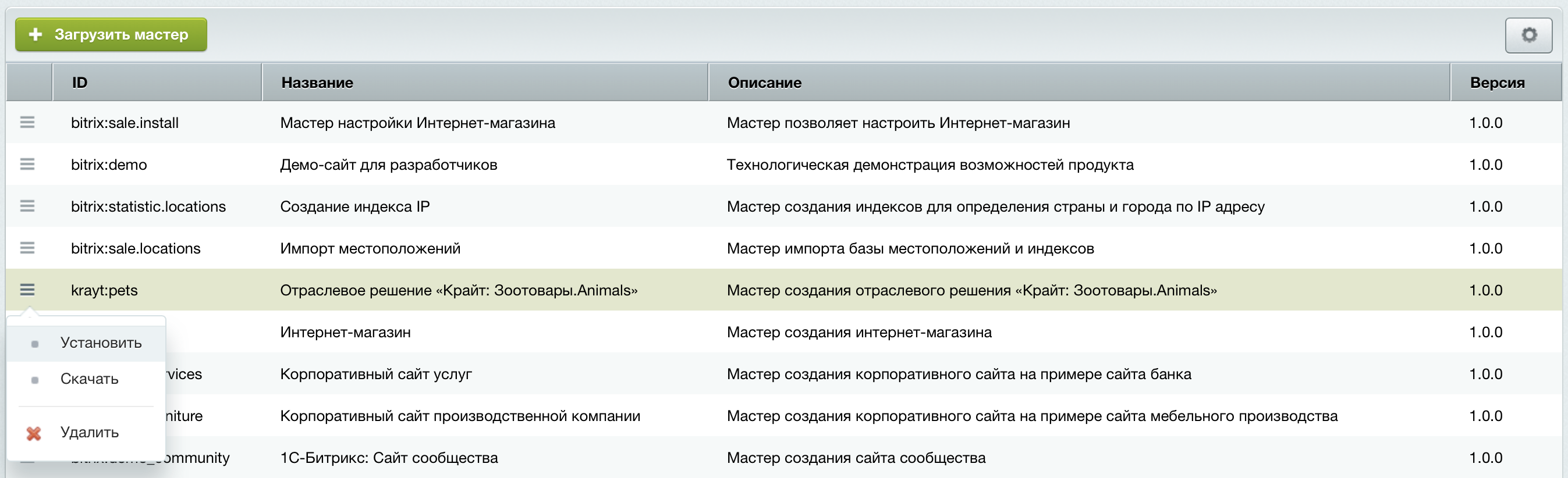Viewport: 1568px width, 478px height.
Task: Click the Загрузить мастер button
Action: tap(111, 35)
